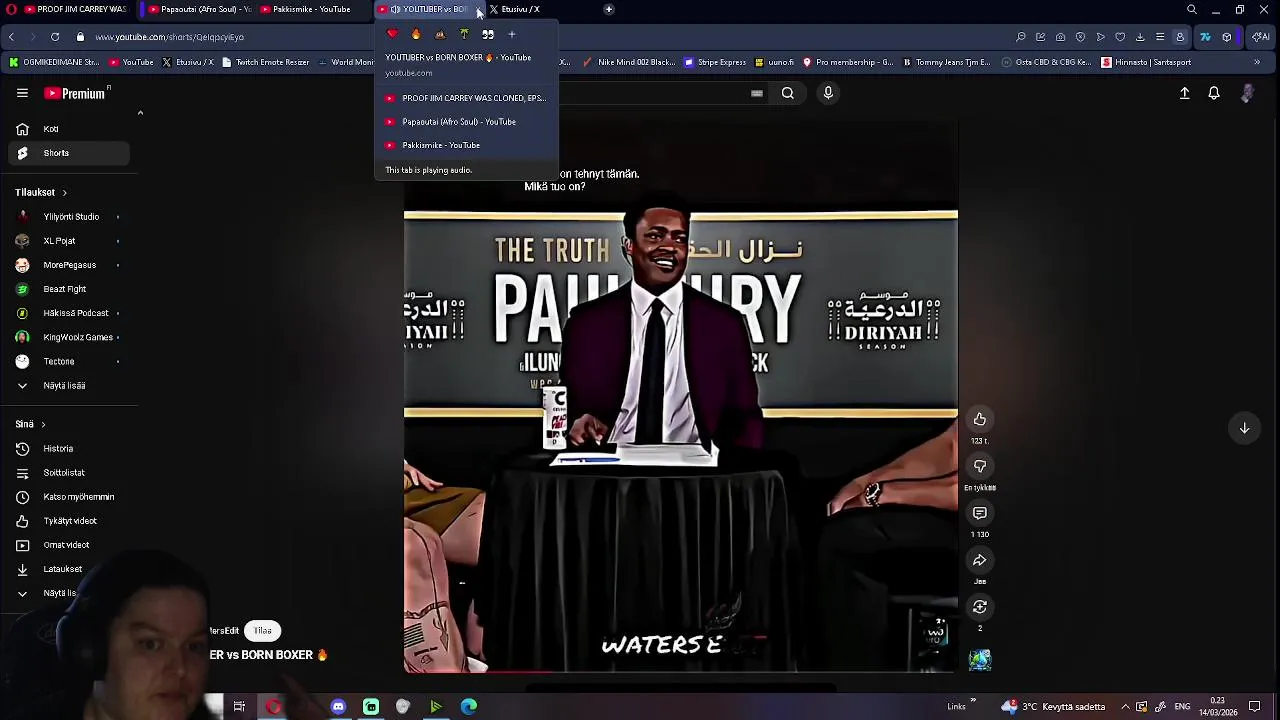Image resolution: width=1280 pixels, height=720 pixels.
Task: Open the Twitch Emote Resizer bookmark
Action: pyautogui.click(x=266, y=62)
